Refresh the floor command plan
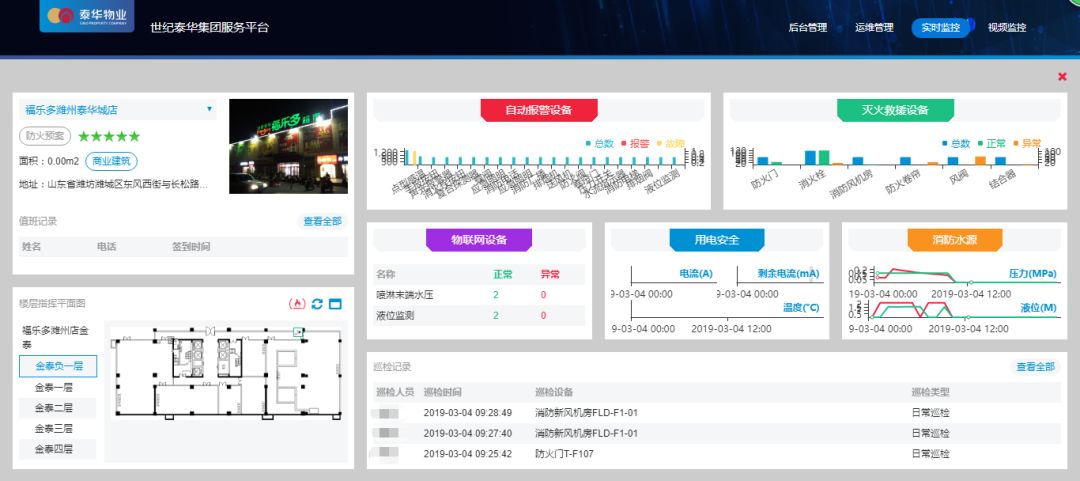1080x481 pixels. [x=317, y=303]
